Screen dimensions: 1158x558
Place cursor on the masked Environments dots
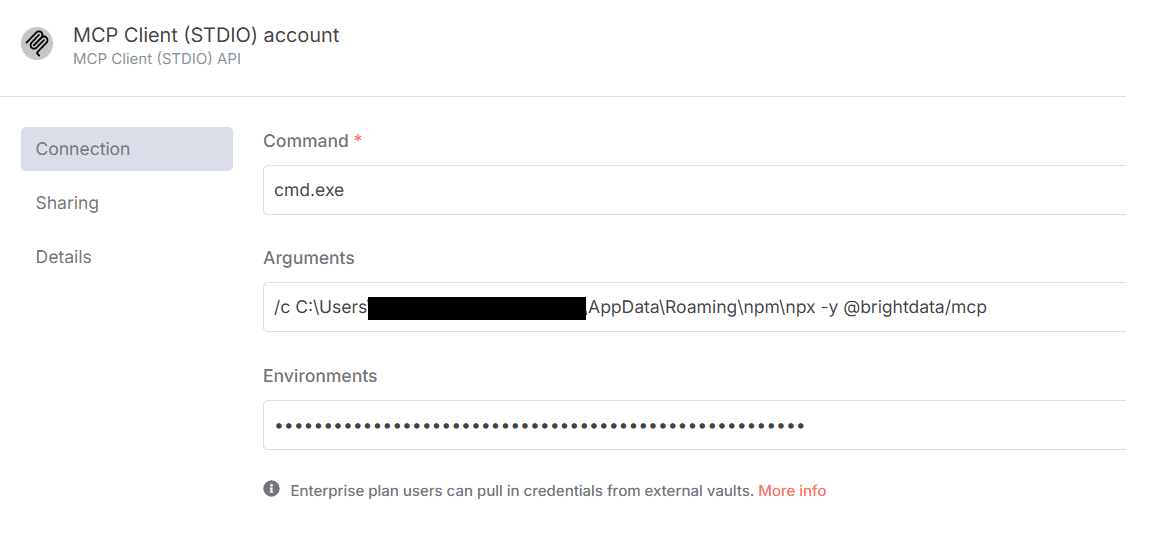click(x=540, y=426)
